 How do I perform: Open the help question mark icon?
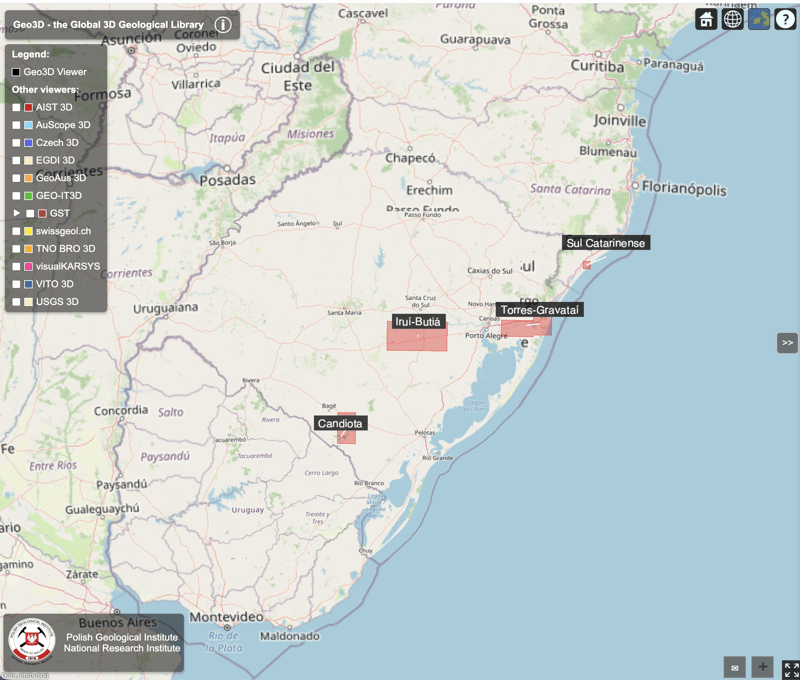click(785, 19)
